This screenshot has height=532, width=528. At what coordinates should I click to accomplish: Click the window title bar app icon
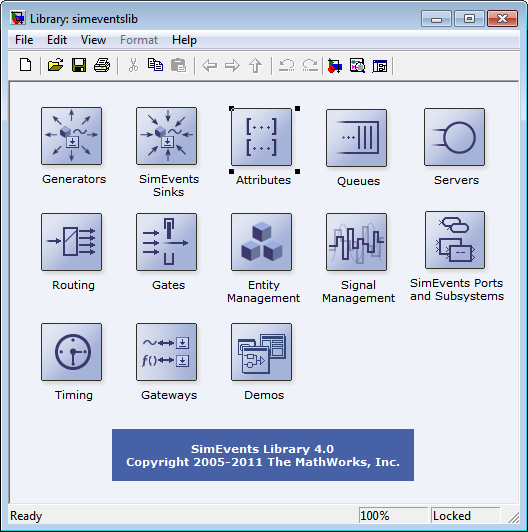(x=18, y=18)
